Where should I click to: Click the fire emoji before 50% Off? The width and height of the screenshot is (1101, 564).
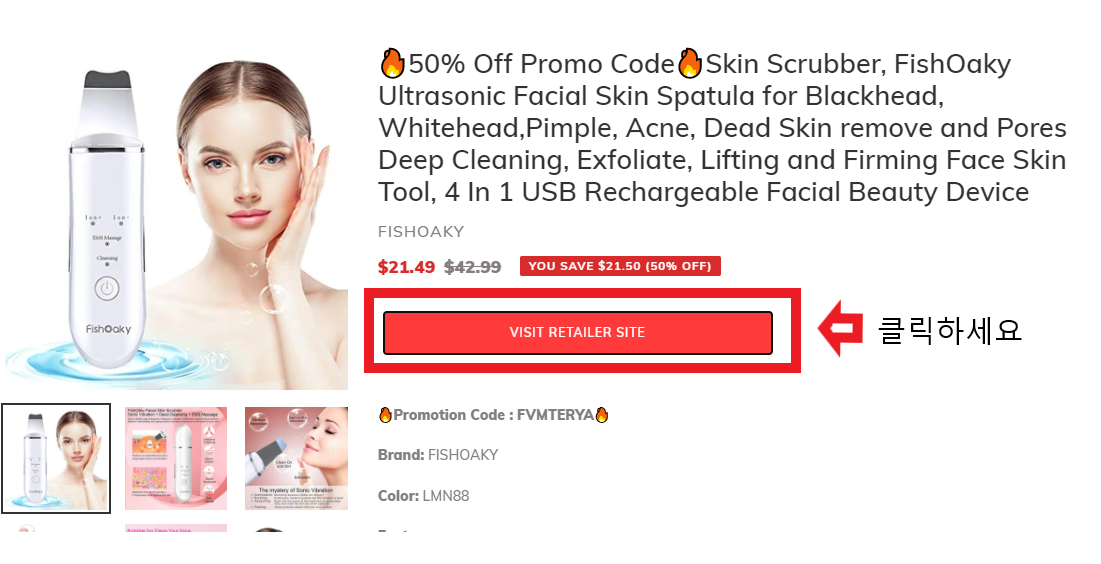(393, 64)
